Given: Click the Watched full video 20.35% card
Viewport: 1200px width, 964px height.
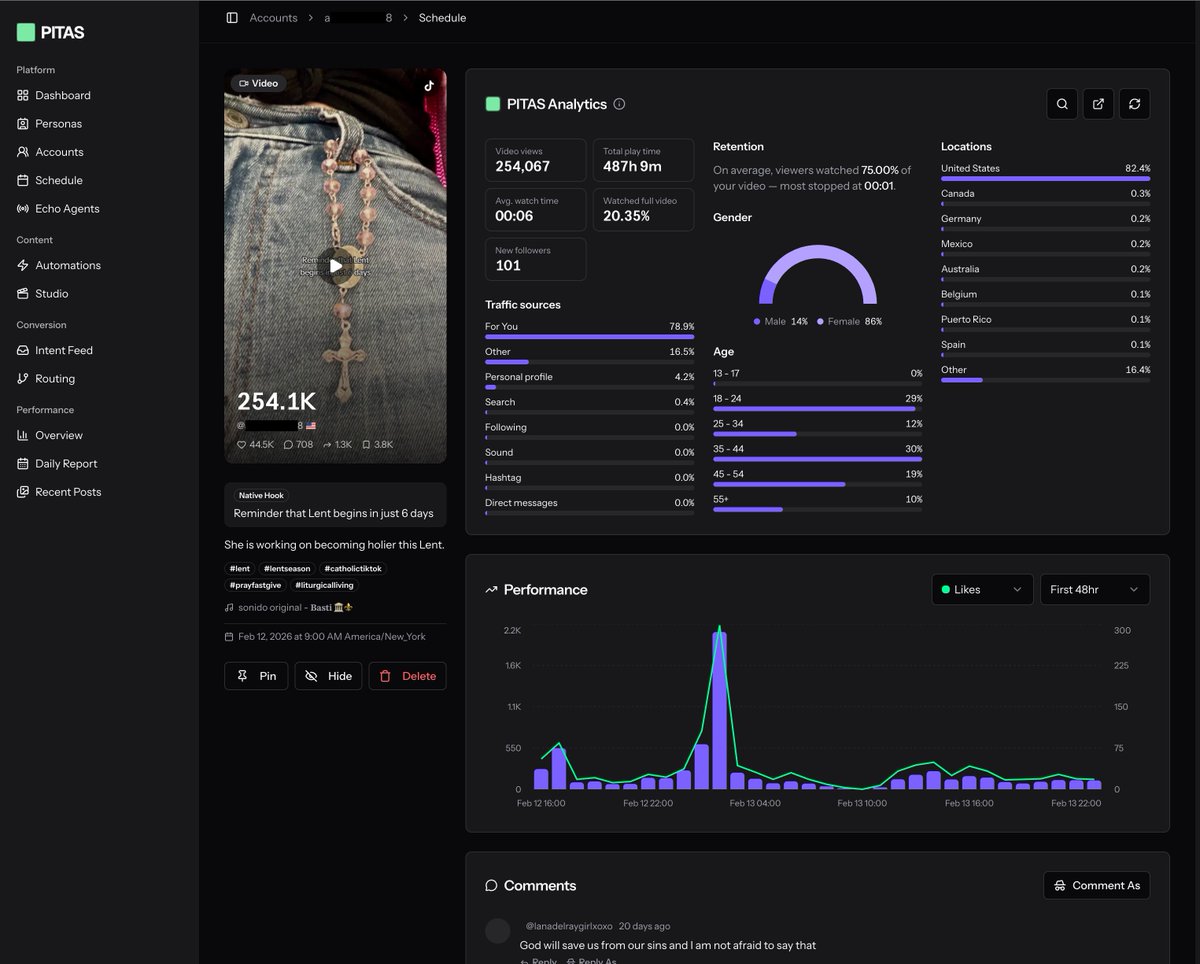Looking at the screenshot, I should pyautogui.click(x=643, y=209).
